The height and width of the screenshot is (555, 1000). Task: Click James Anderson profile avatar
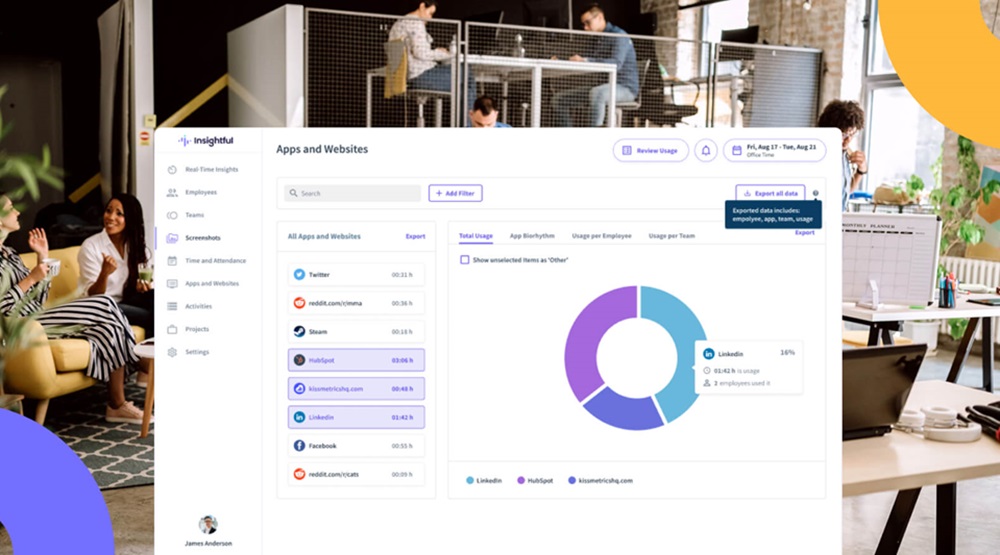point(208,524)
